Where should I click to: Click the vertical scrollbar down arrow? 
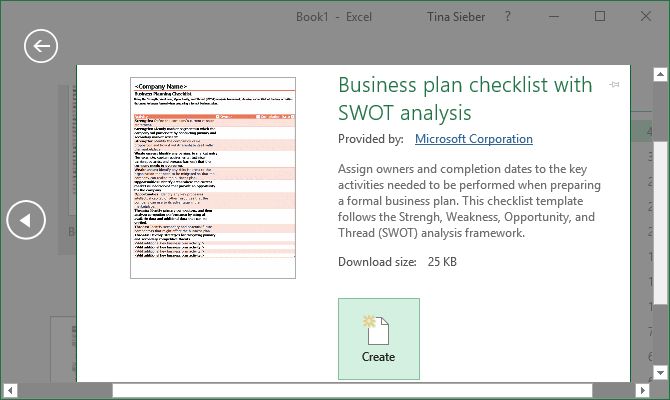point(660,373)
